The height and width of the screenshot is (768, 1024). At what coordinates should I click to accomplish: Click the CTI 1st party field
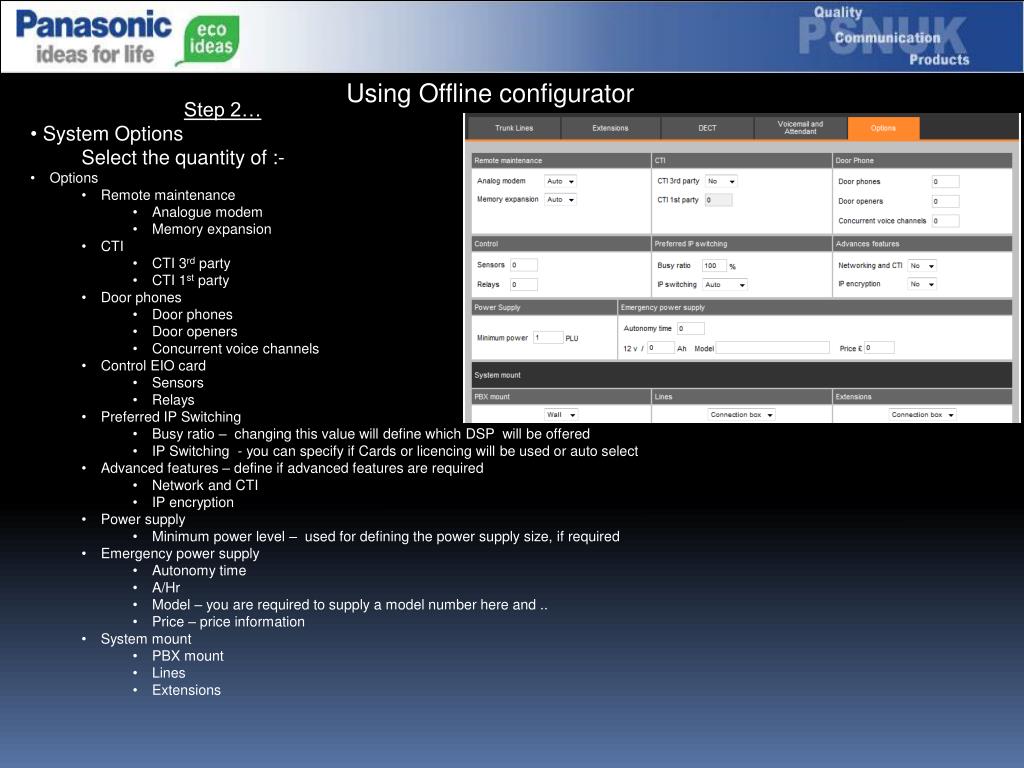718,200
